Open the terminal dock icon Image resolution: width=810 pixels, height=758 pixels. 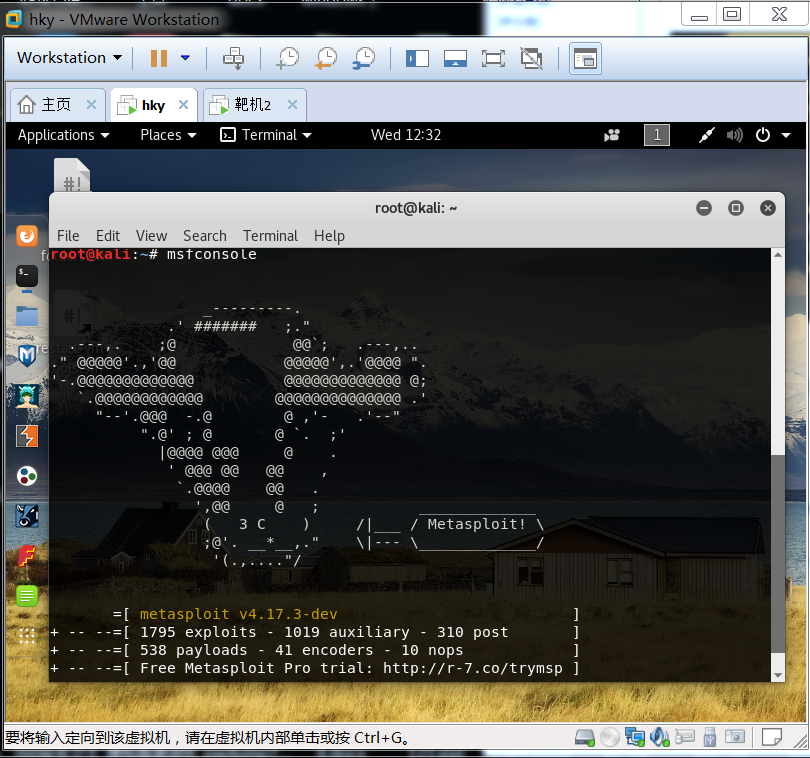pyautogui.click(x=27, y=276)
